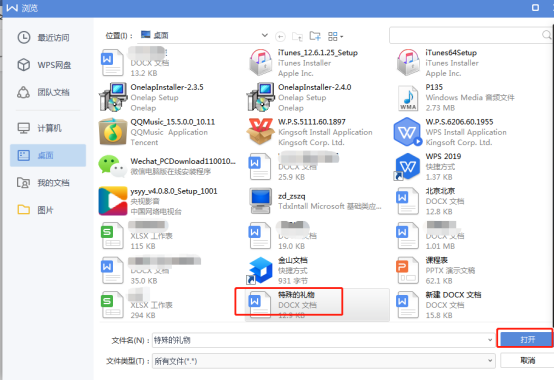Expand the filename history dropdown arrow

(490, 340)
